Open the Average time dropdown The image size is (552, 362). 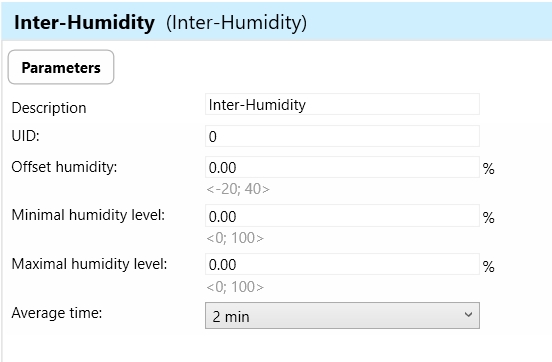pos(342,316)
